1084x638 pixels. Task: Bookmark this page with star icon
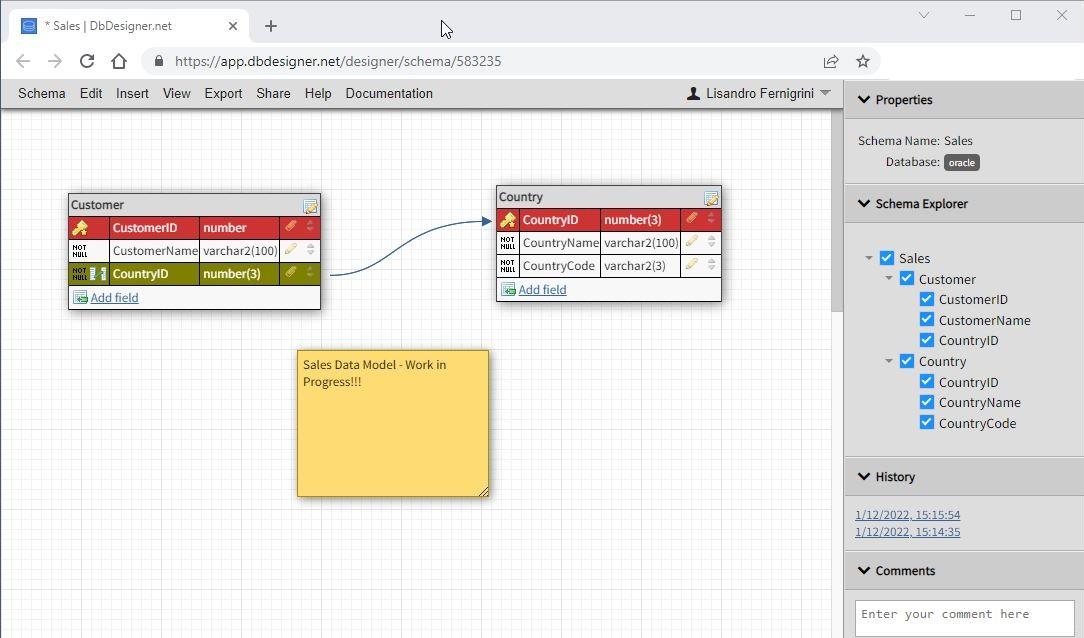[863, 61]
